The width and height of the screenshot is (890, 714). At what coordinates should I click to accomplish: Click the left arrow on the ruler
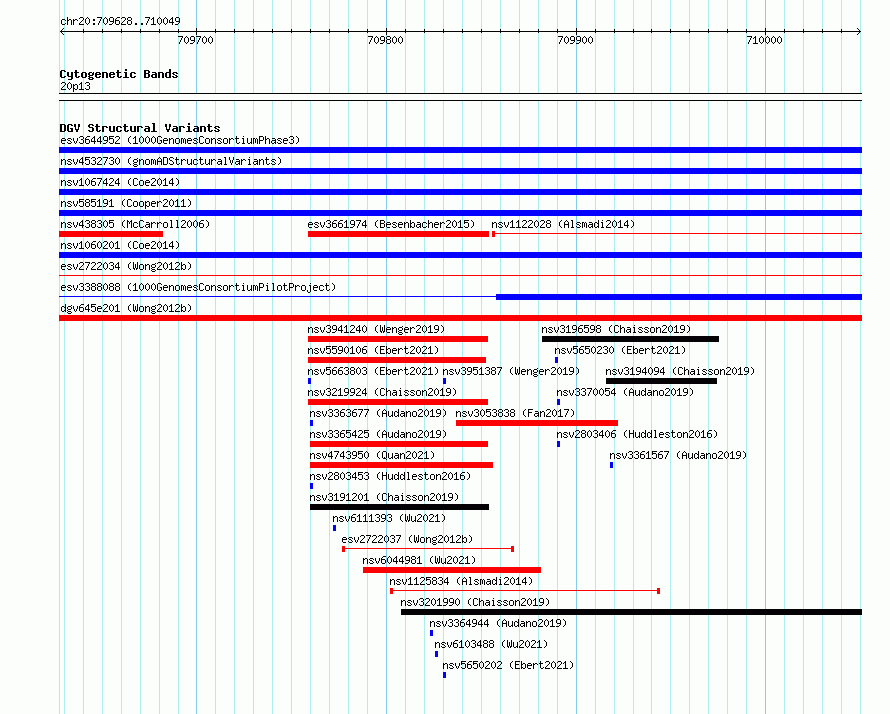click(x=62, y=32)
